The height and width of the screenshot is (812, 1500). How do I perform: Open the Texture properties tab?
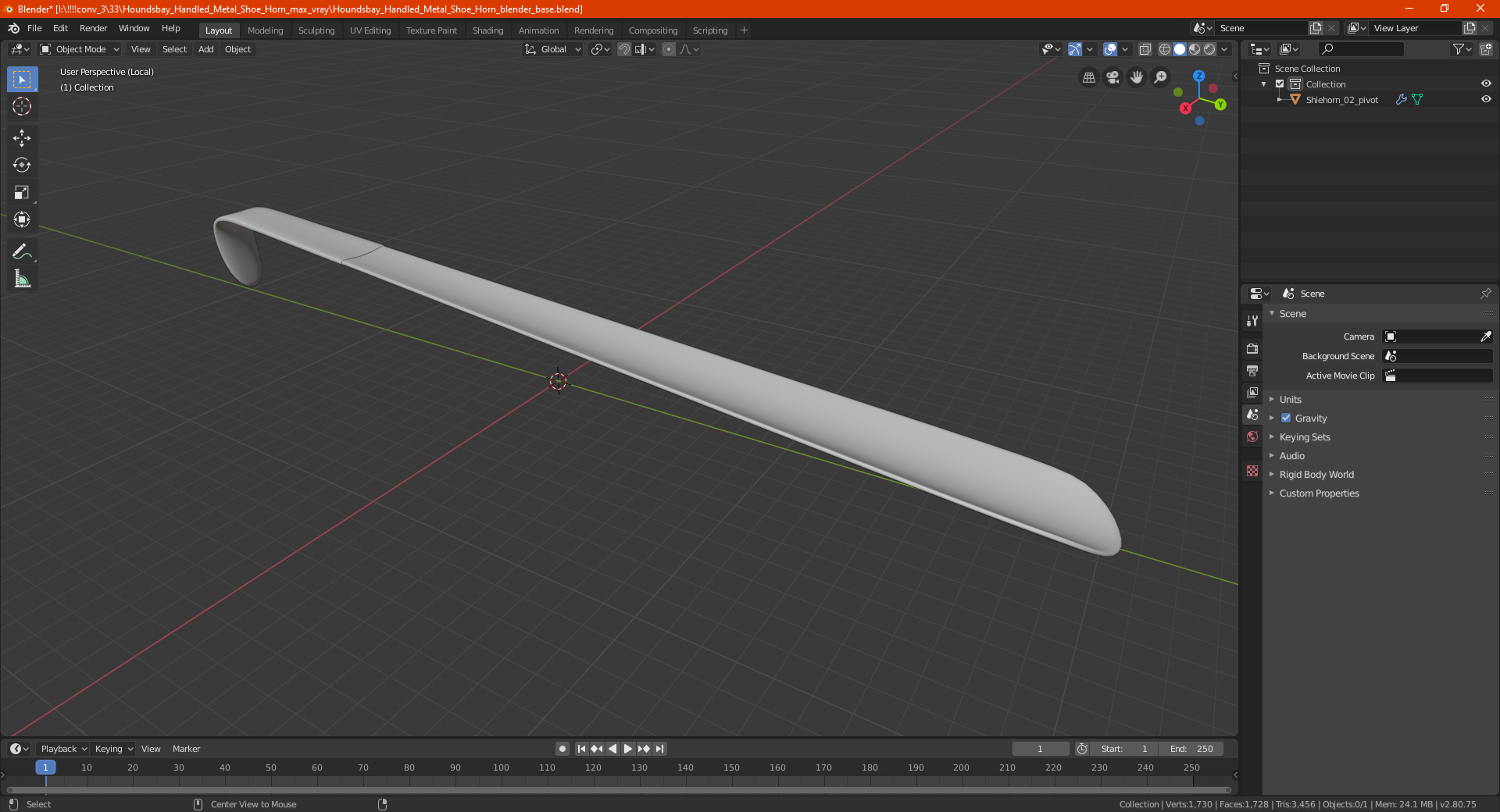(x=1252, y=471)
